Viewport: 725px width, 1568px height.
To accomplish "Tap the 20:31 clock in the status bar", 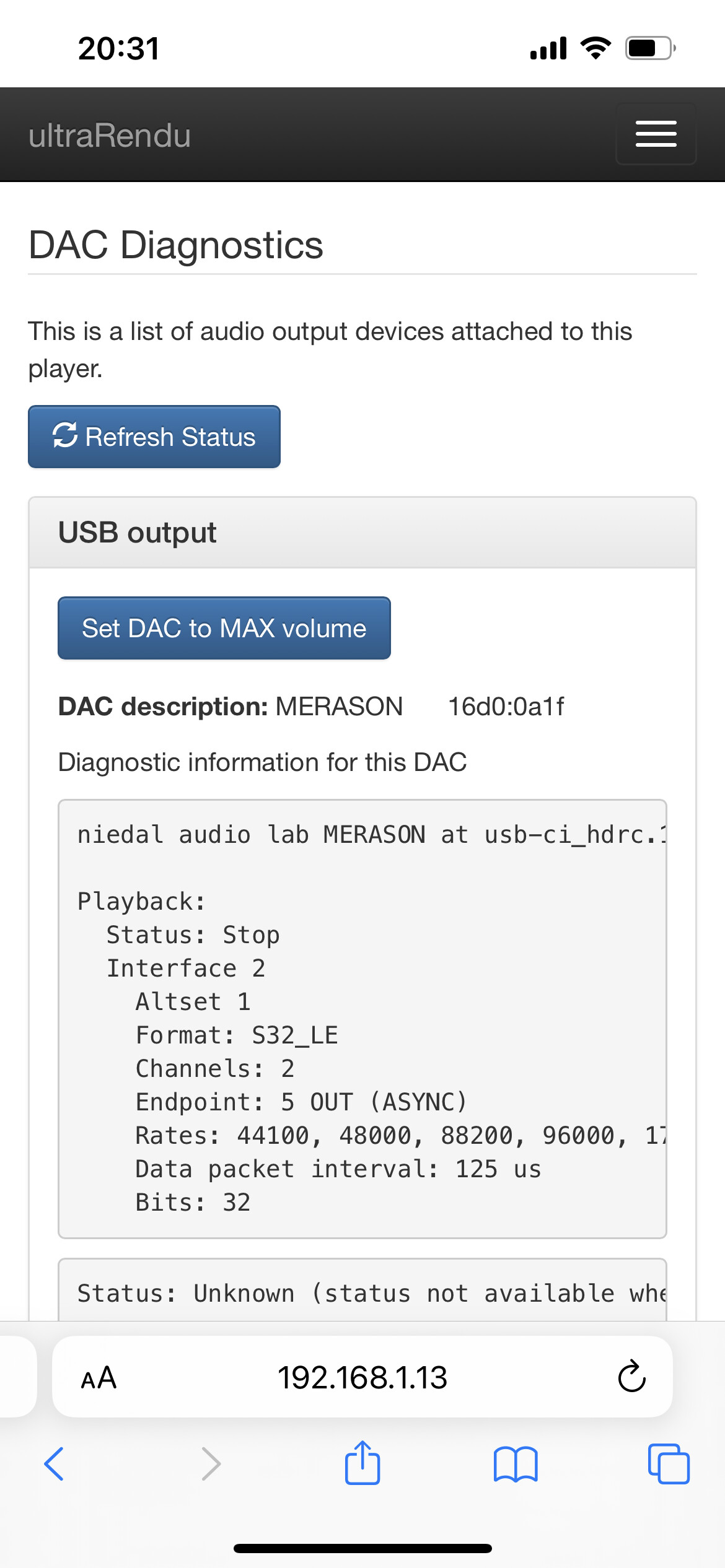I will pyautogui.click(x=119, y=49).
